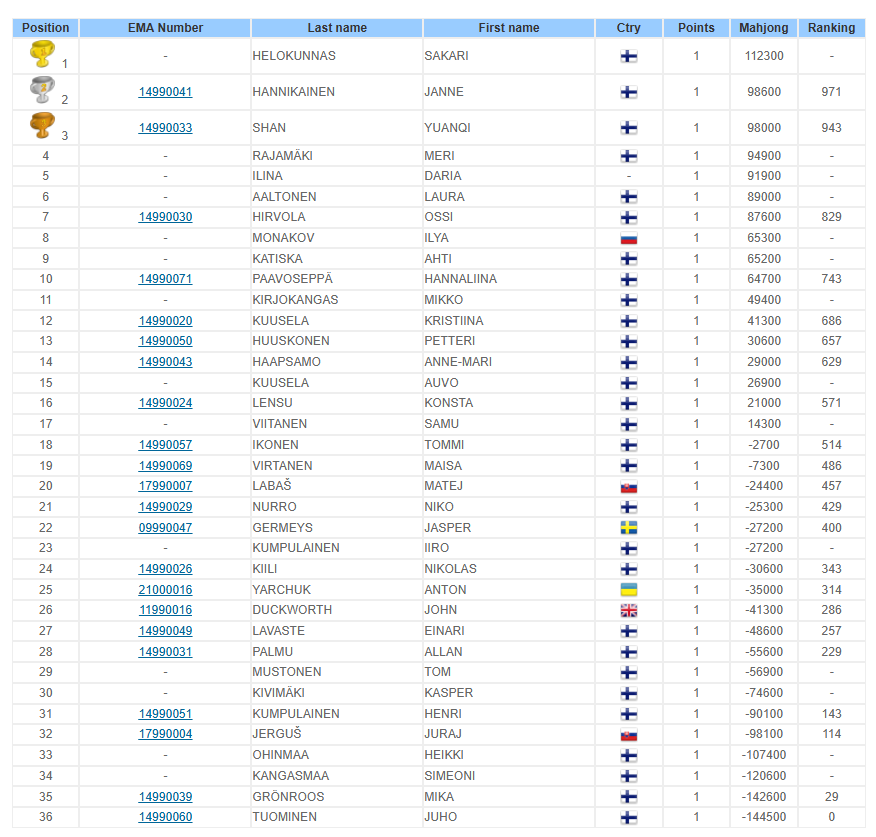
Task: Click the Last name column header
Action: (x=337, y=28)
